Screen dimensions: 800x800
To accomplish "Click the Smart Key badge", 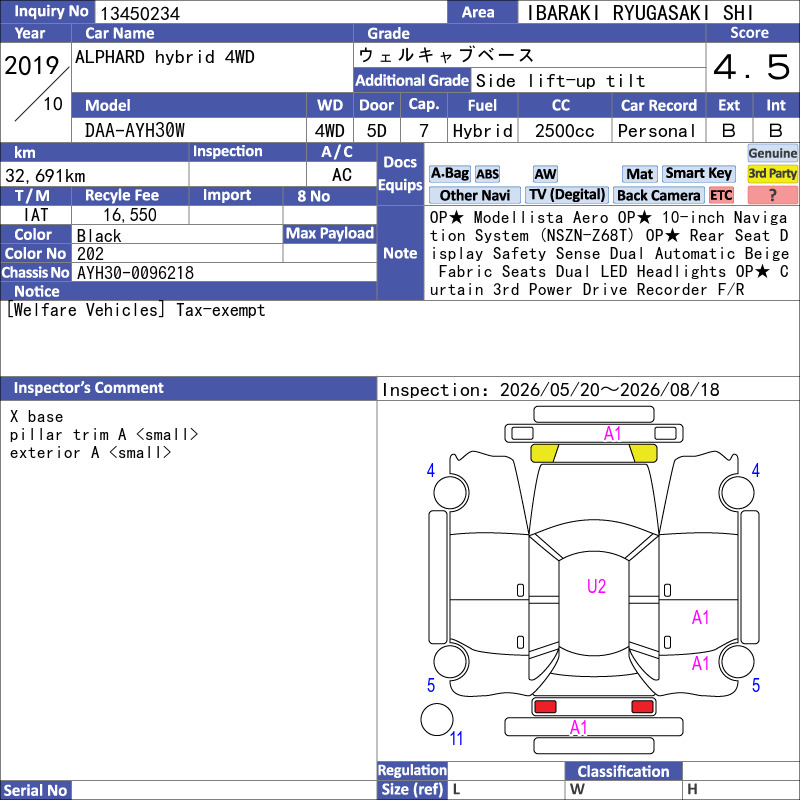I will tap(698, 174).
